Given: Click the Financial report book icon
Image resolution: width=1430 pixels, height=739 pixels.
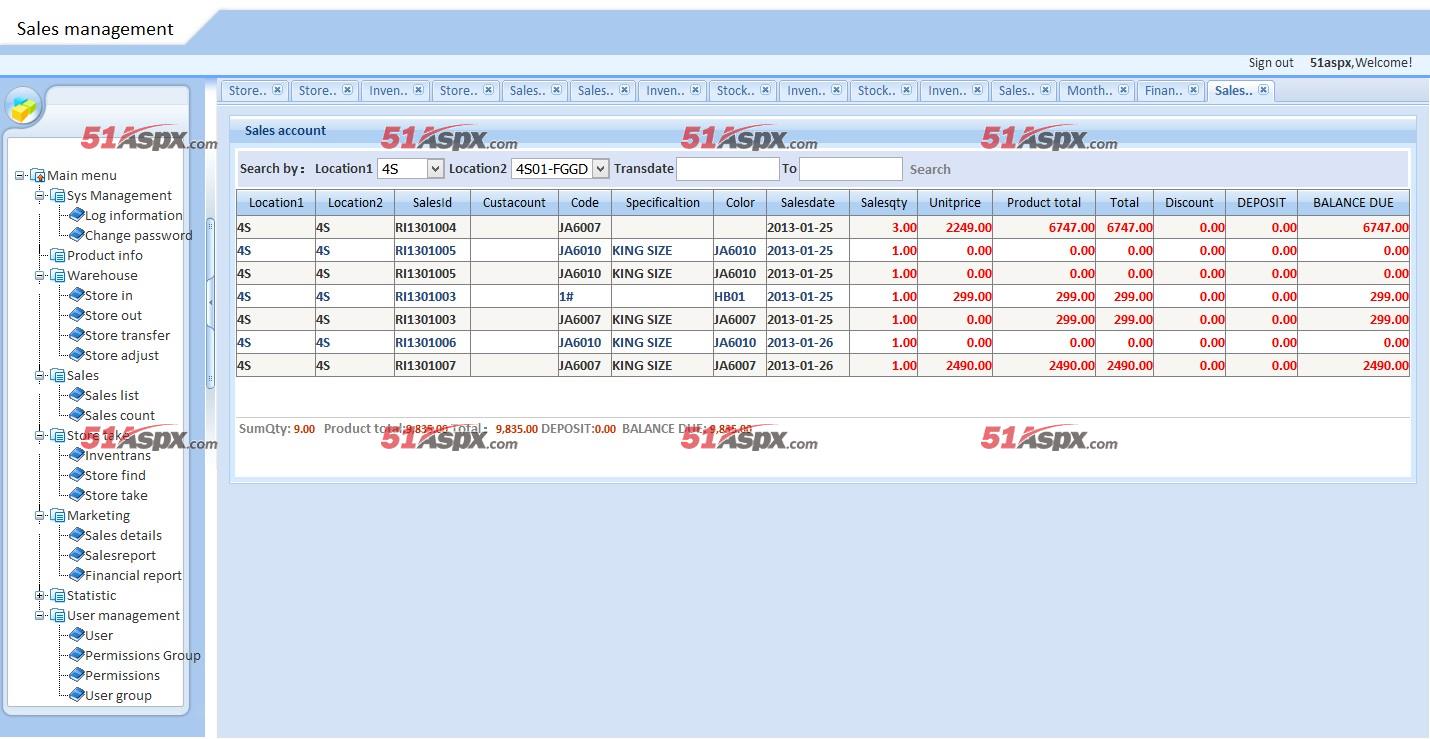Looking at the screenshot, I should coord(76,575).
